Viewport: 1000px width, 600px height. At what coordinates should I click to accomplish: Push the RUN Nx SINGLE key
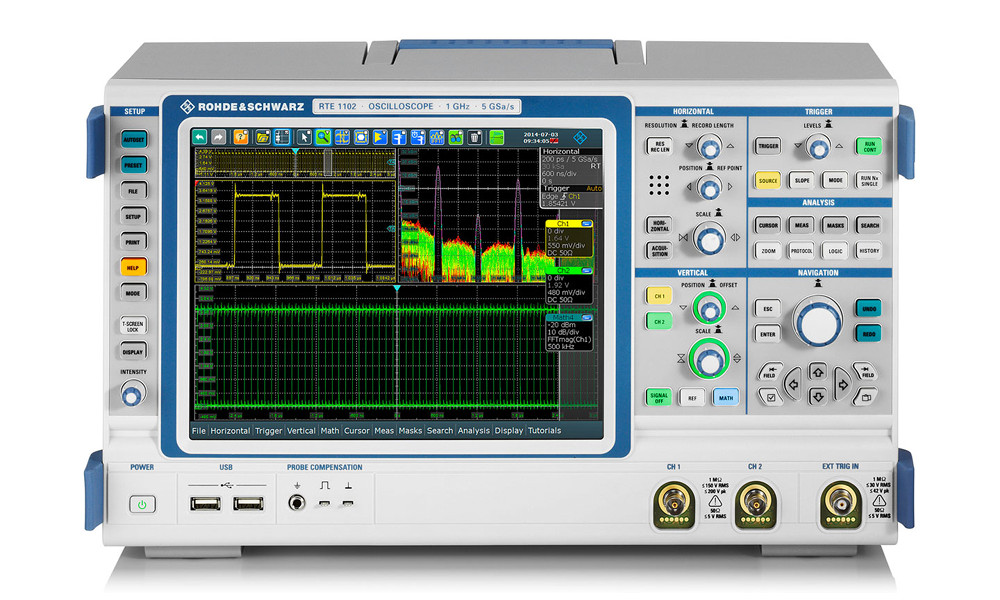click(869, 180)
